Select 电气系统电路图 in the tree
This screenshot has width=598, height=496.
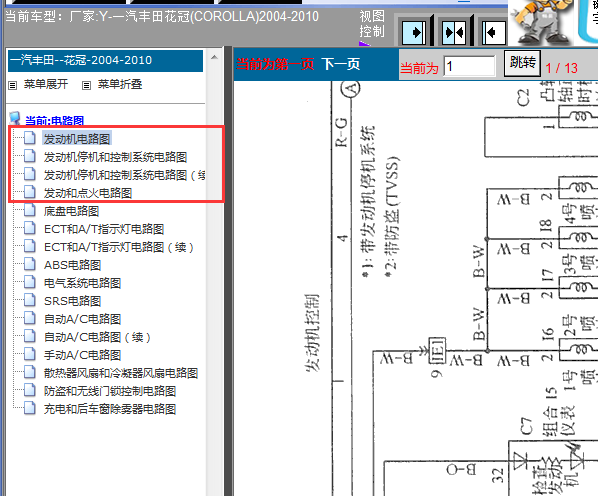point(82,283)
